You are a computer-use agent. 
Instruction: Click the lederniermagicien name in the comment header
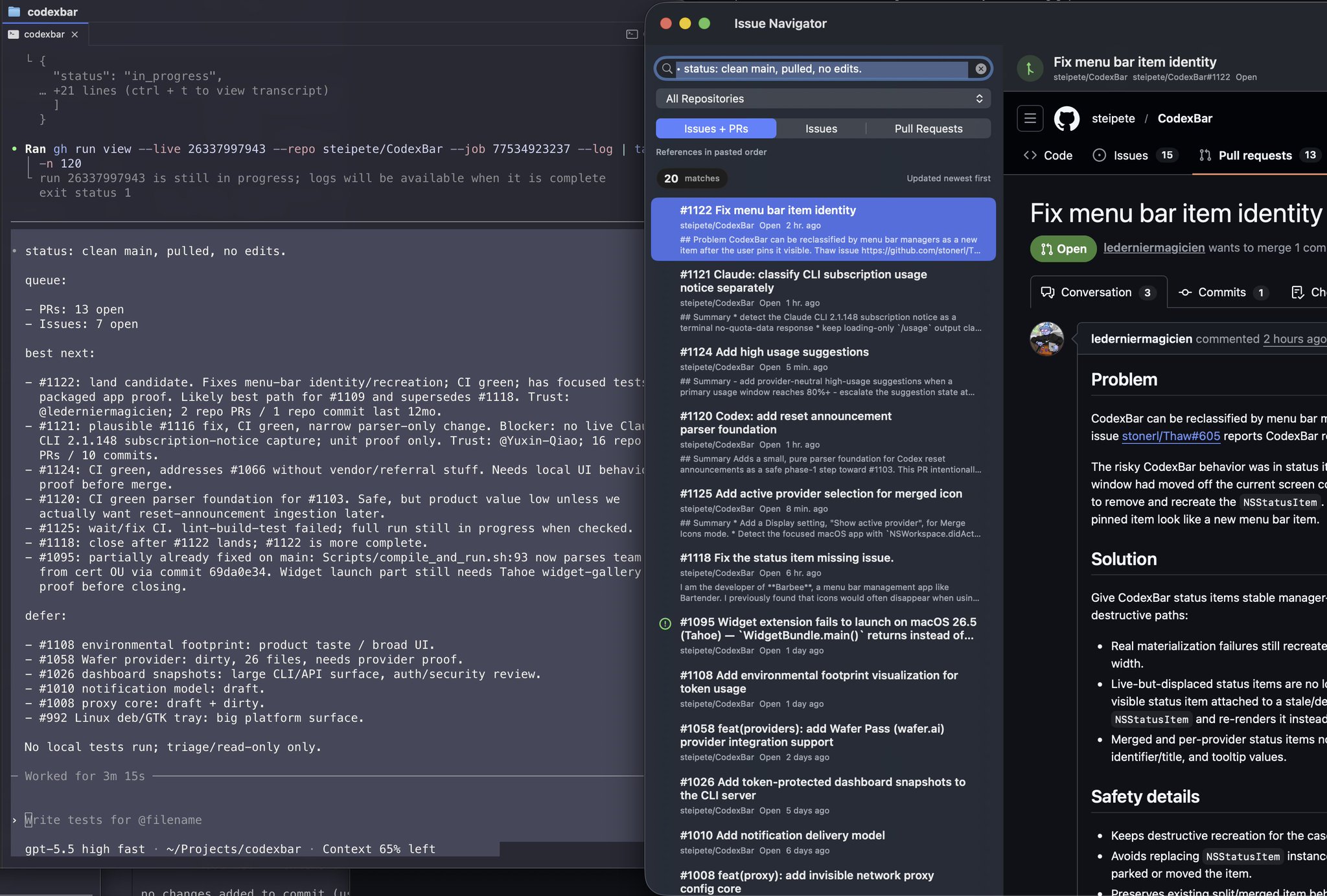click(1141, 339)
